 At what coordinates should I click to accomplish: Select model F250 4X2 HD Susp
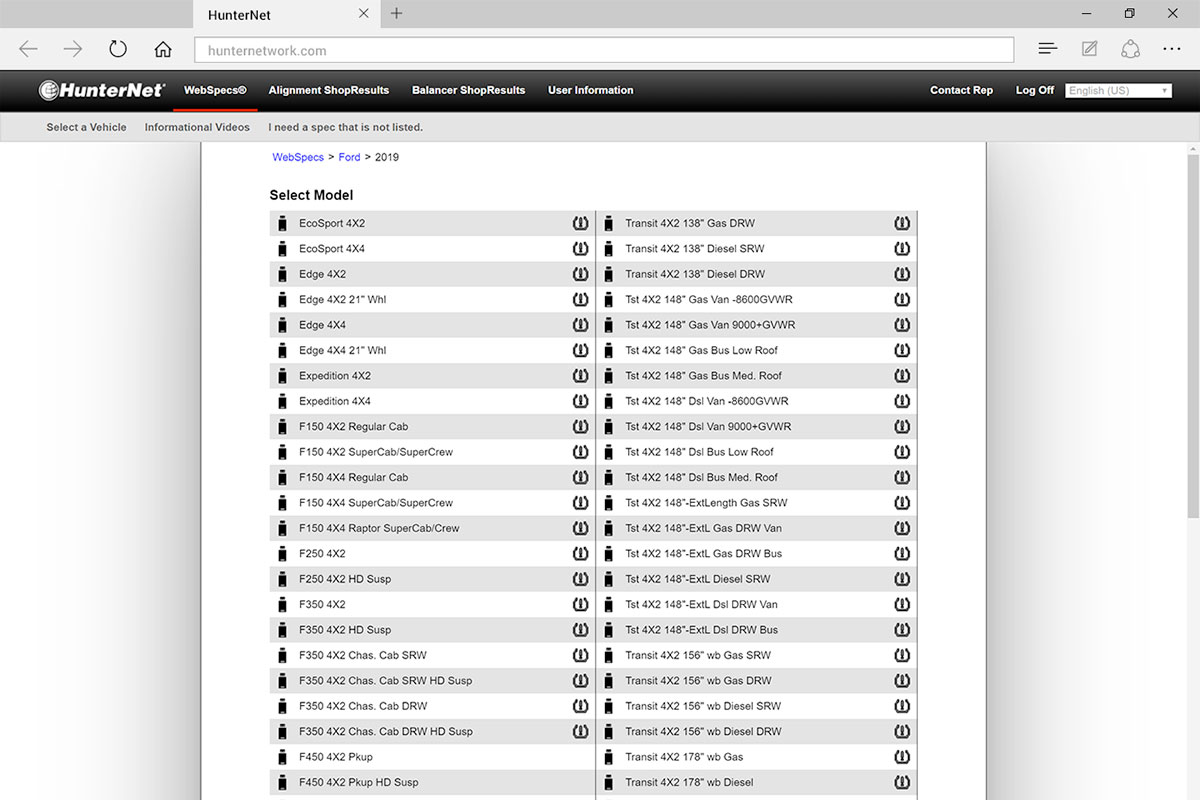[x=345, y=579]
